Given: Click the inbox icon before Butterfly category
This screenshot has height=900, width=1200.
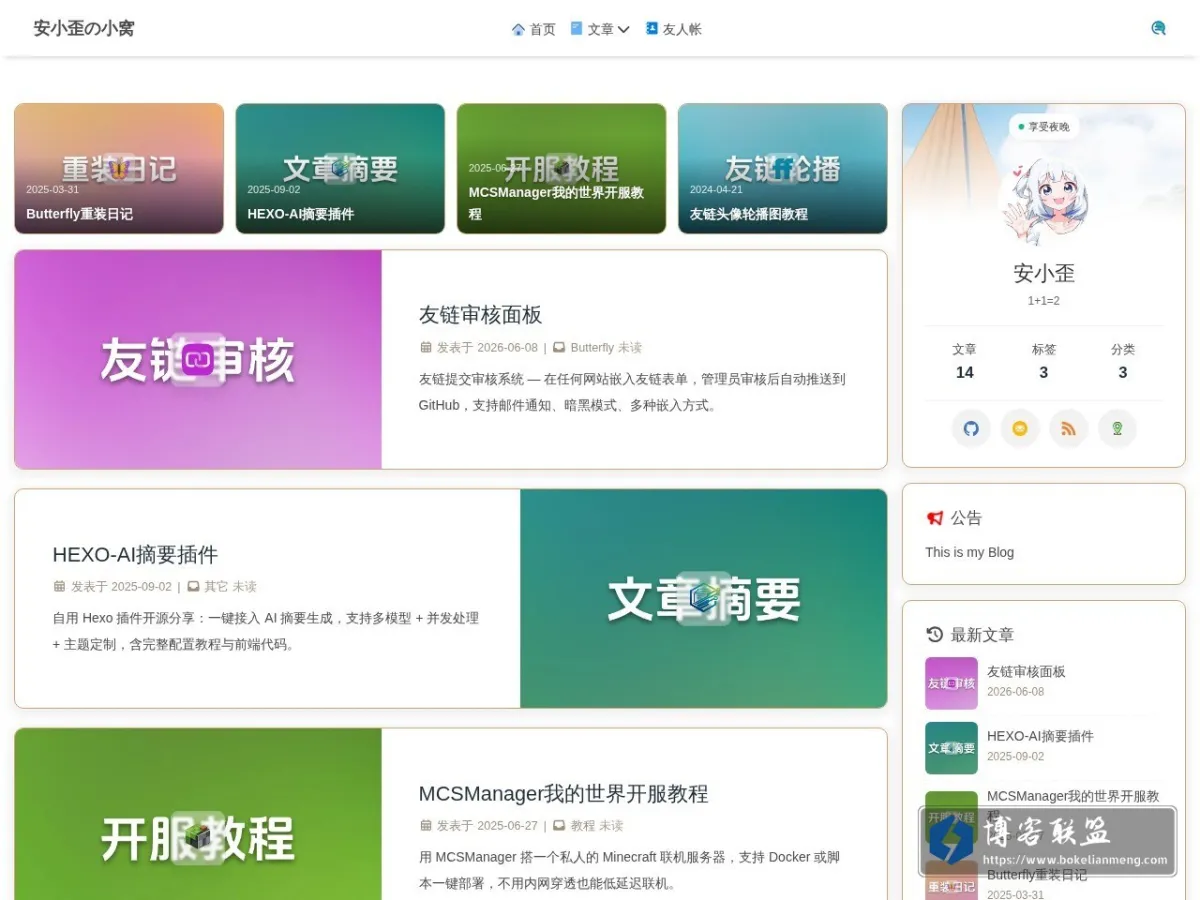Looking at the screenshot, I should point(559,348).
